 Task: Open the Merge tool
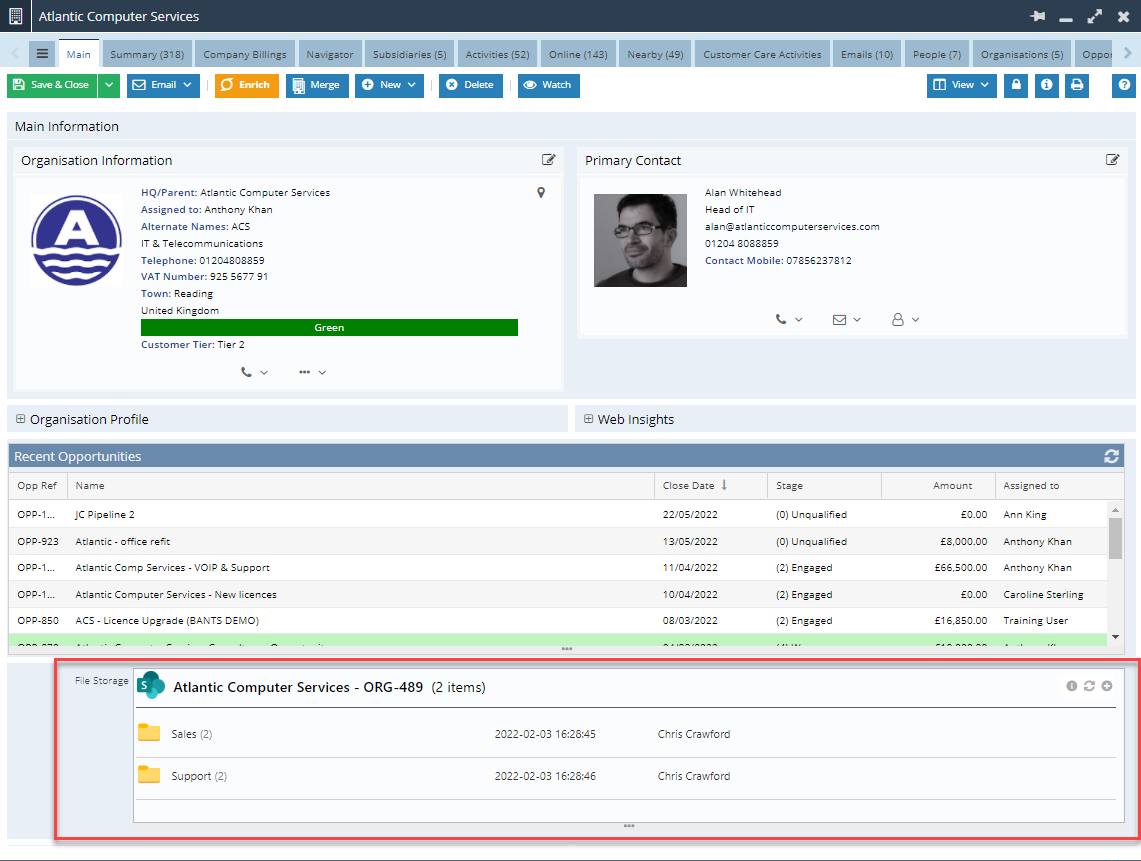click(317, 85)
